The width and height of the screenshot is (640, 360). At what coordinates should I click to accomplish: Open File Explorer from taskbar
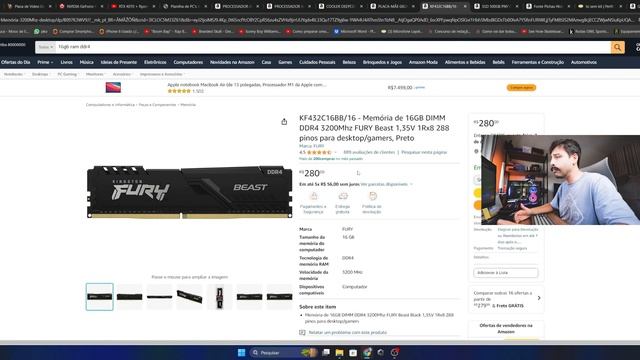coord(339,352)
